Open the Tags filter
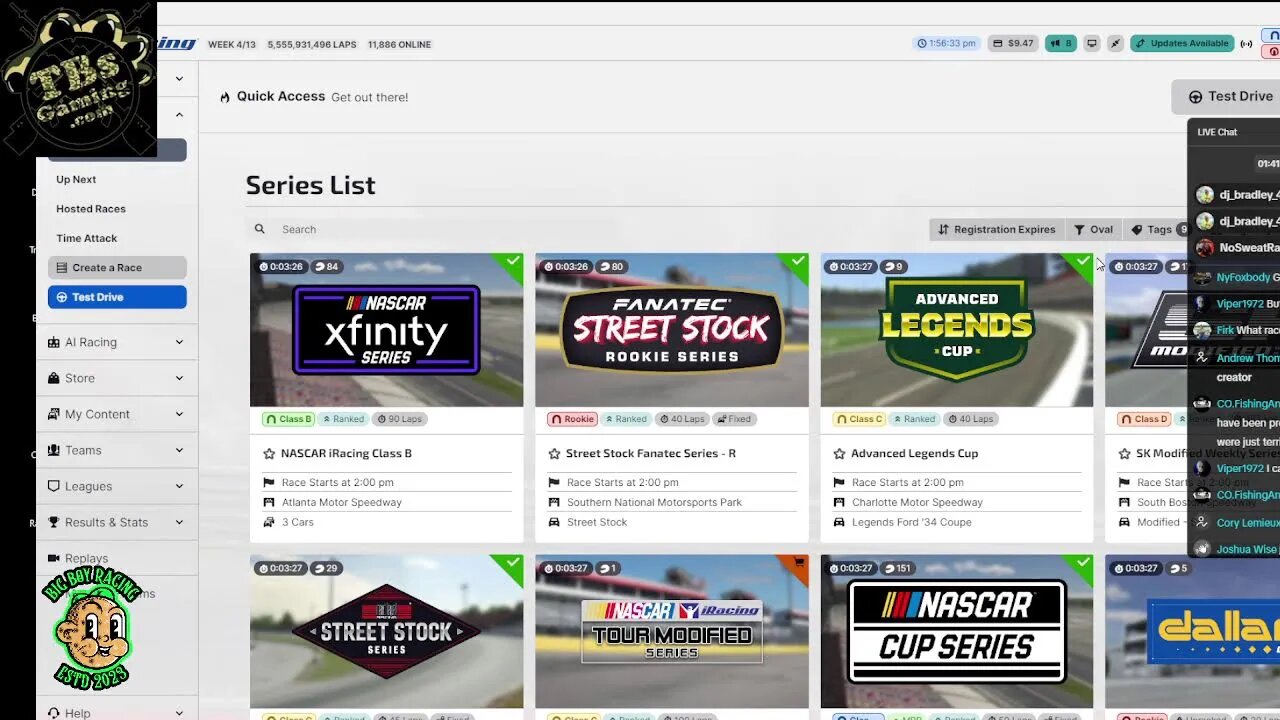 click(1157, 229)
